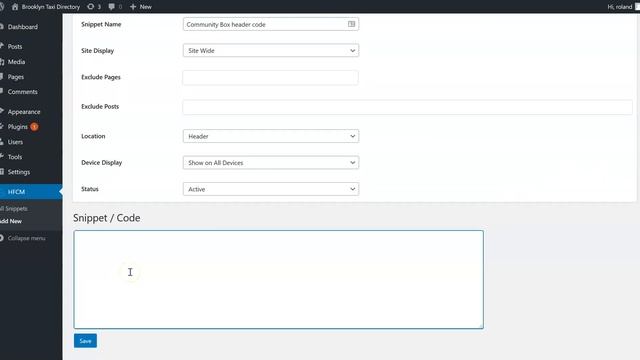
Task: Open the comments bubble icon in admin bar
Action: tap(111, 7)
